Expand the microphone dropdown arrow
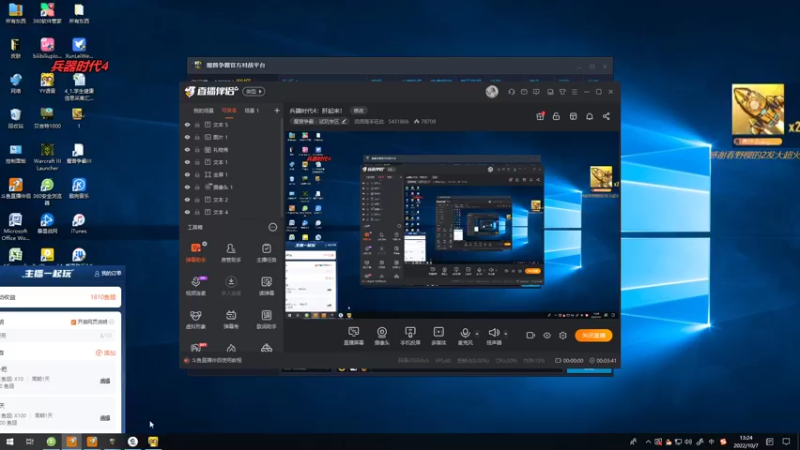 477,334
